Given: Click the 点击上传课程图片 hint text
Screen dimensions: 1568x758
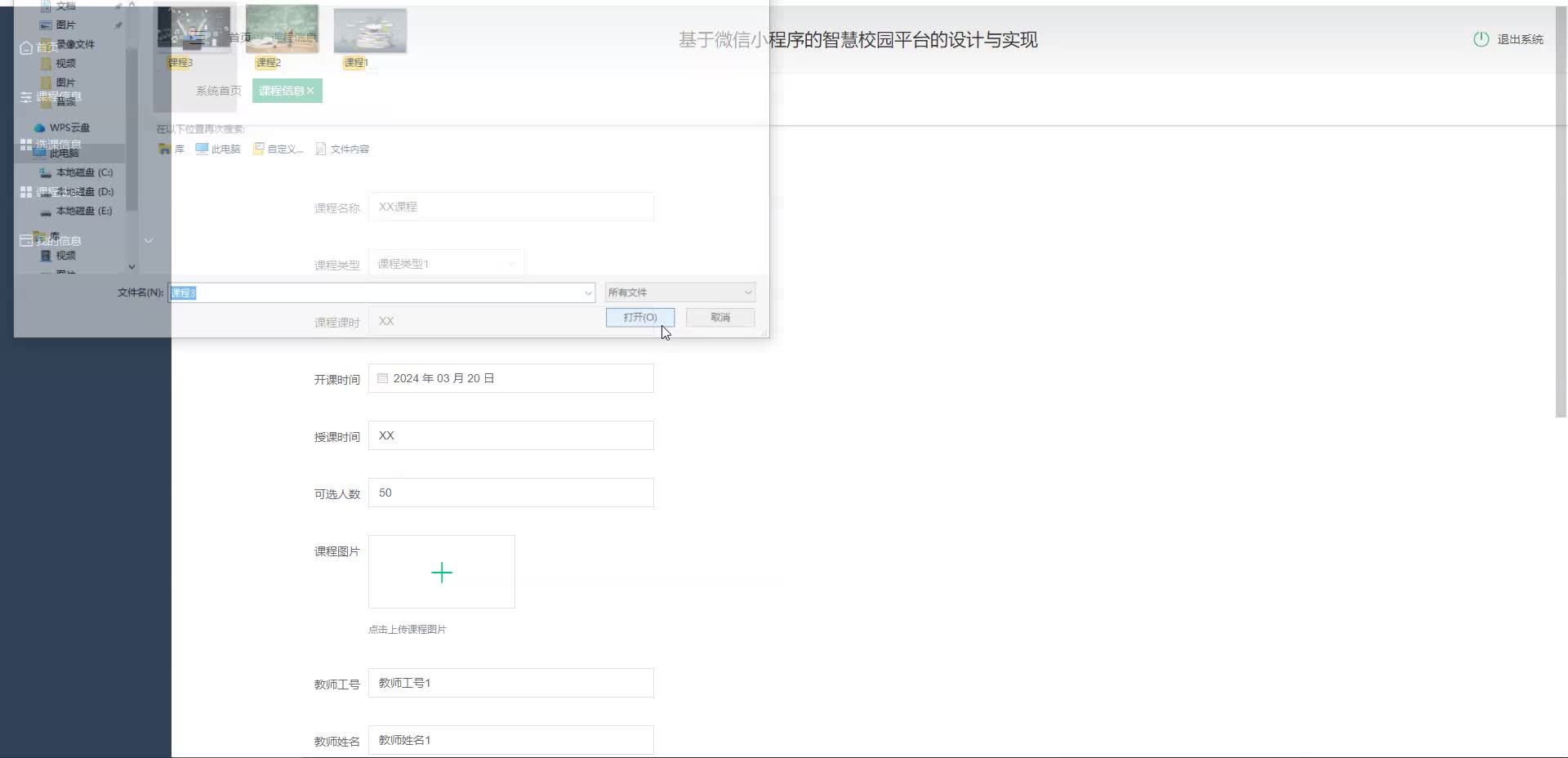Looking at the screenshot, I should (x=408, y=629).
